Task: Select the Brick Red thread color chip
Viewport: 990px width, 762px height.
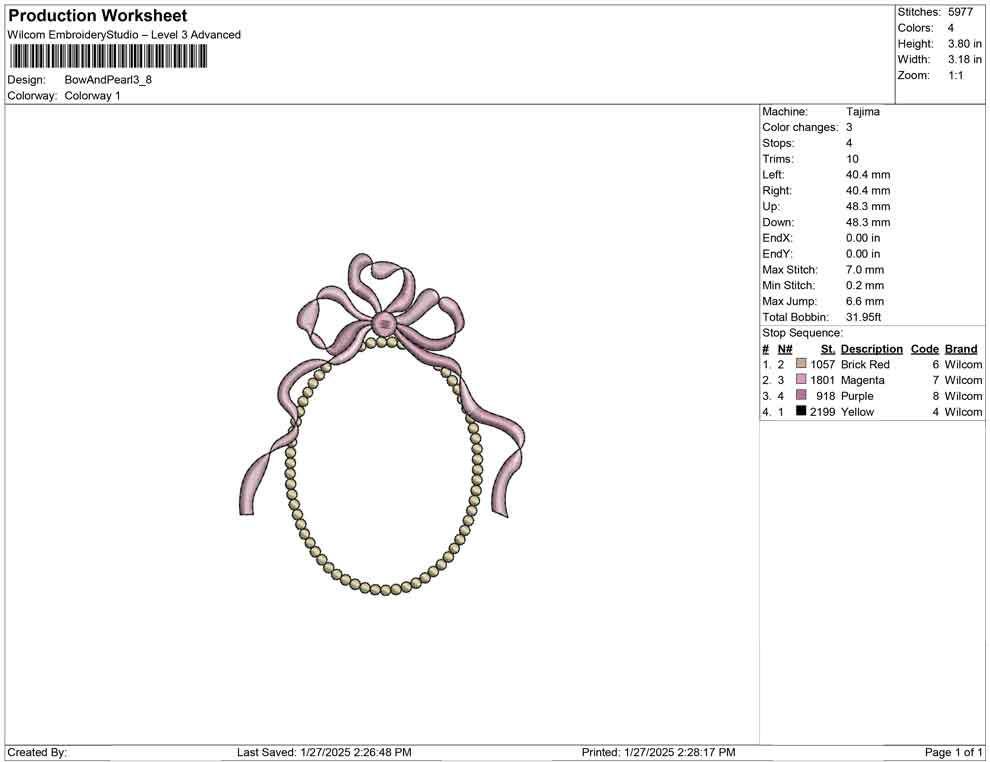Action: coord(800,364)
